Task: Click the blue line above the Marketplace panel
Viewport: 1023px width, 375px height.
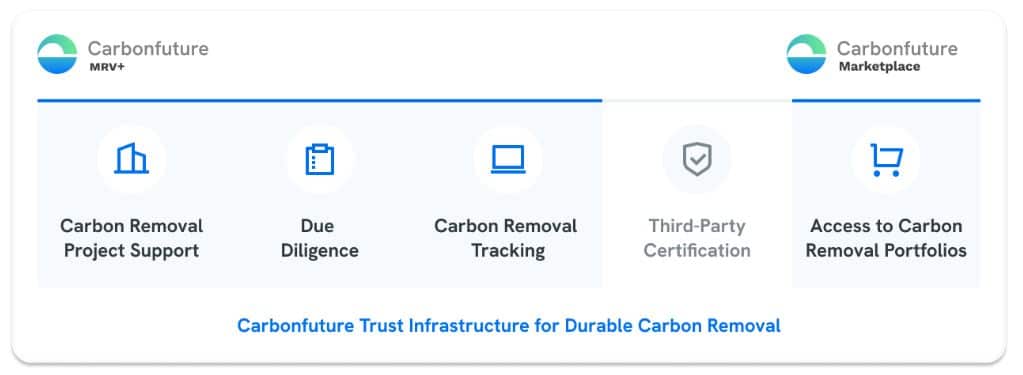Action: coord(886,100)
